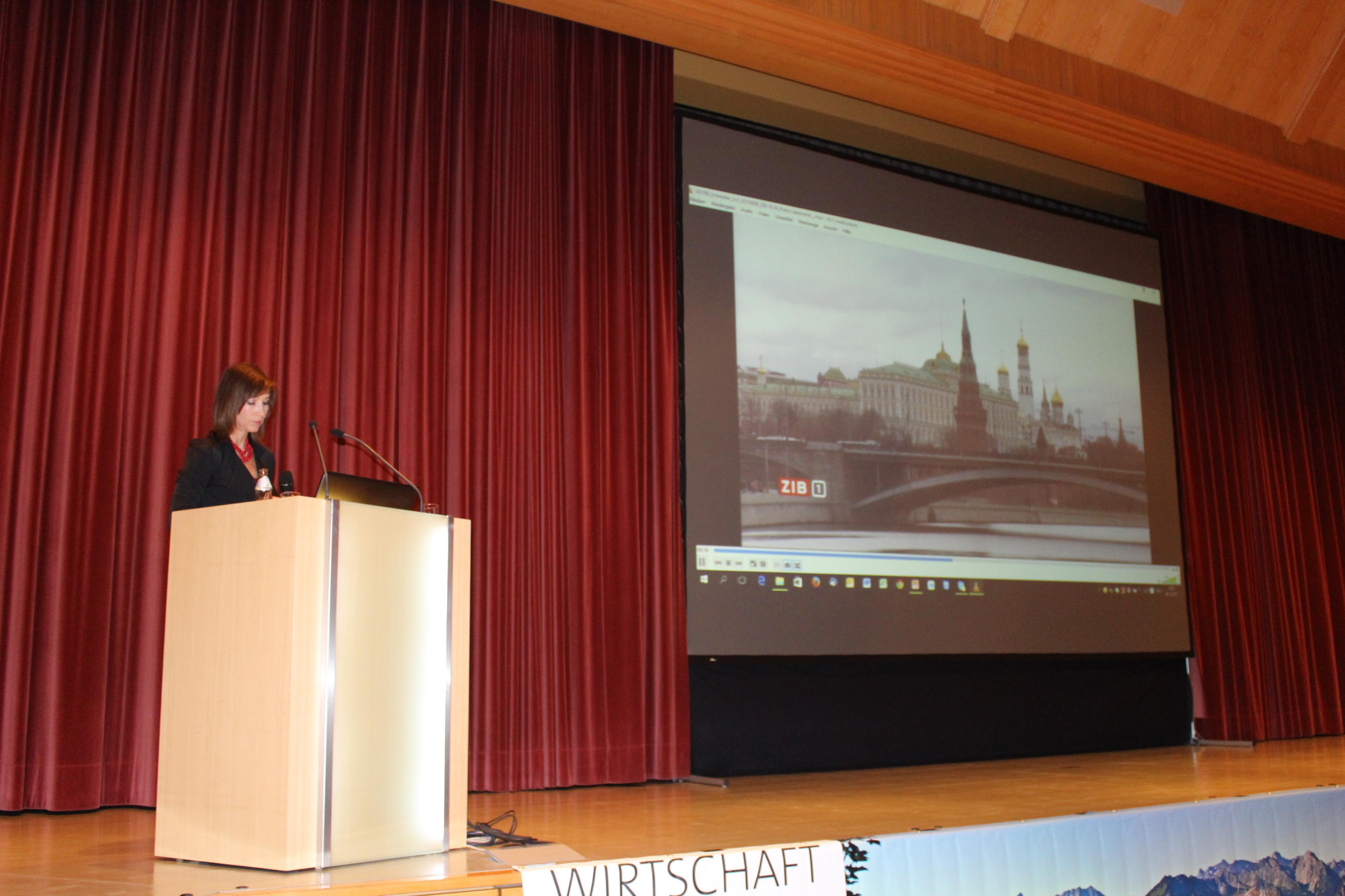Toggle the VLC loop button
The height and width of the screenshot is (896, 1345).
point(788,565)
